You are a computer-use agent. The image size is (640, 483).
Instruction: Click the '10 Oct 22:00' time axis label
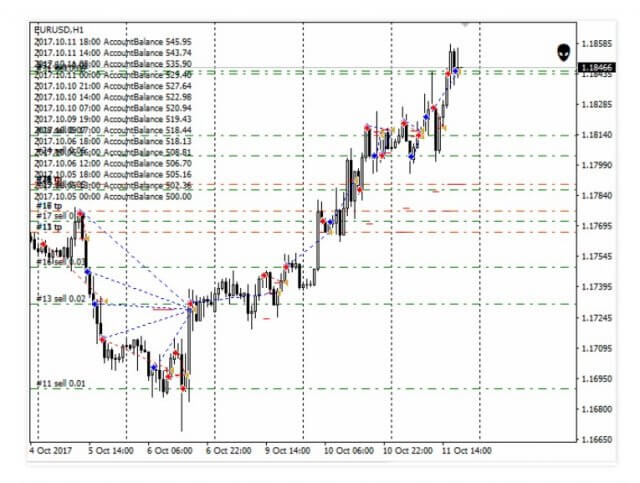click(408, 451)
